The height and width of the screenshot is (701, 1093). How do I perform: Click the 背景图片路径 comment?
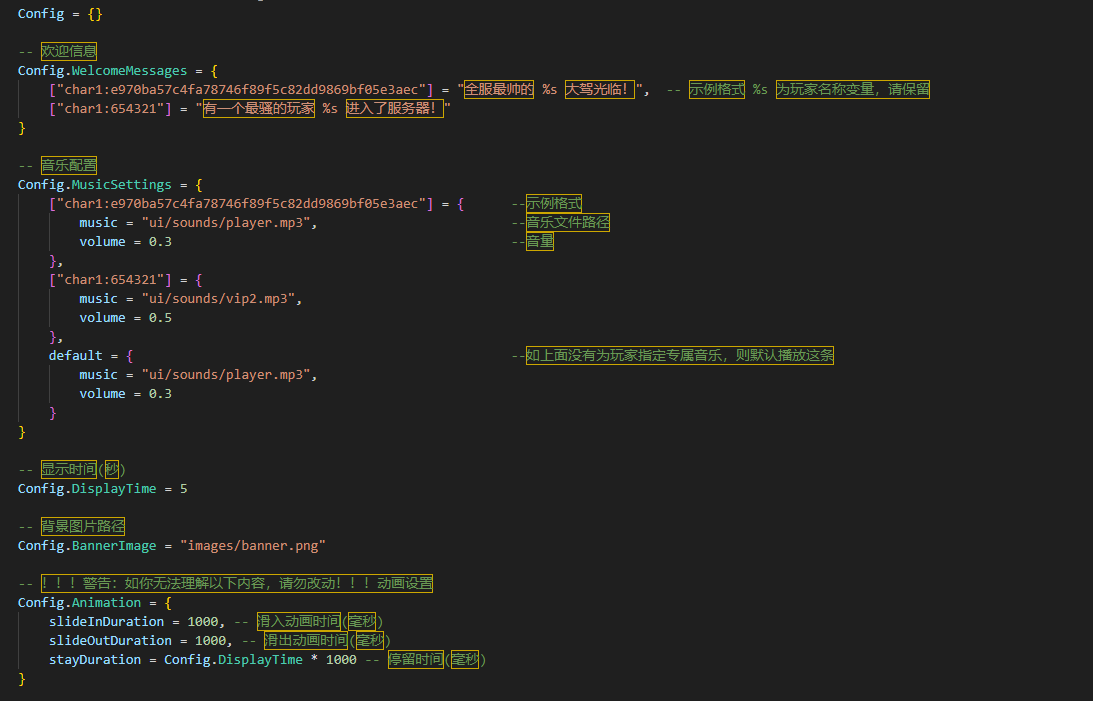tap(82, 526)
